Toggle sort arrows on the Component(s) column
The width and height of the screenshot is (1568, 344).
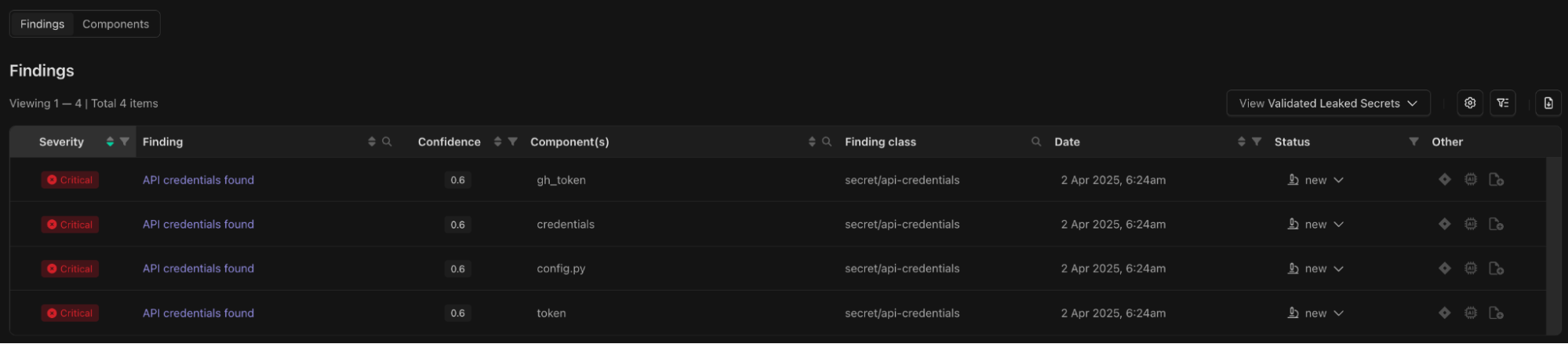[812, 142]
